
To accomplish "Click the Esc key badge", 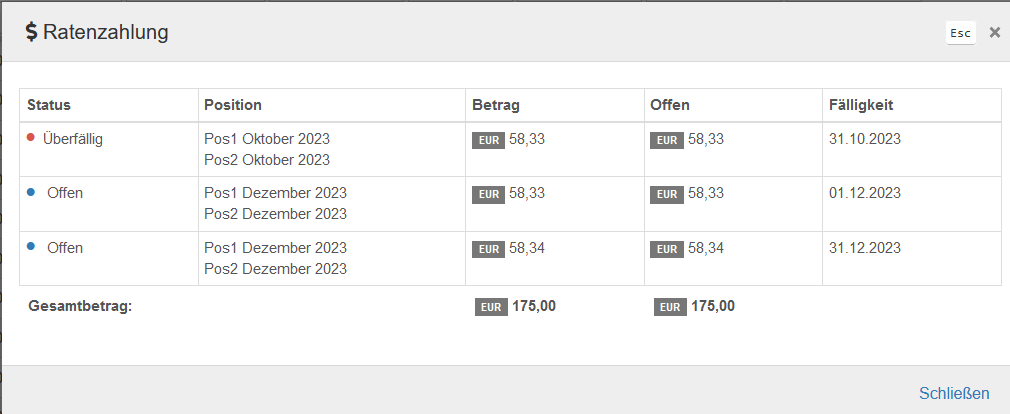I will tap(960, 33).
